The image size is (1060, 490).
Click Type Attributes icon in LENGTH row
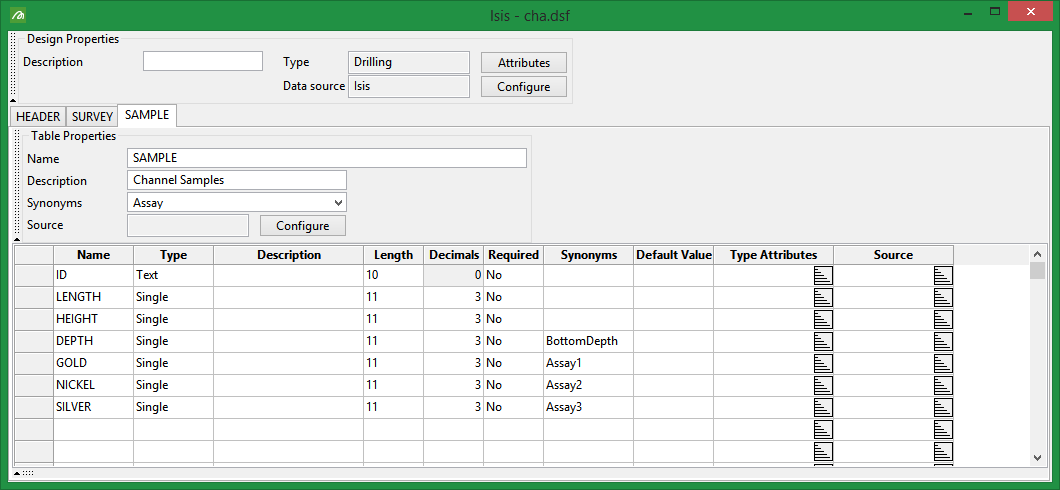click(822, 297)
